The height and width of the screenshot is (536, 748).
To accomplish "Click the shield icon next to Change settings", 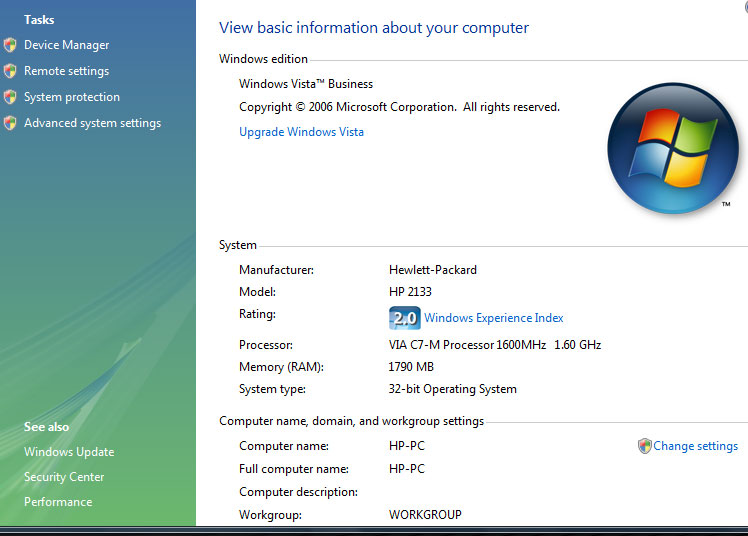I will tap(644, 446).
